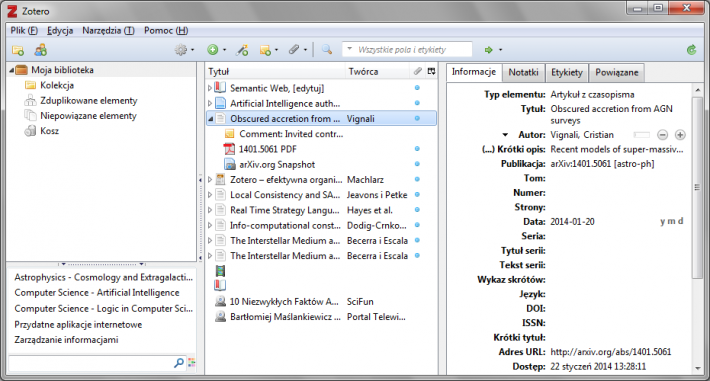Open the search mode dropdown arrow
Viewport: 710px width, 381px height.
(349, 49)
